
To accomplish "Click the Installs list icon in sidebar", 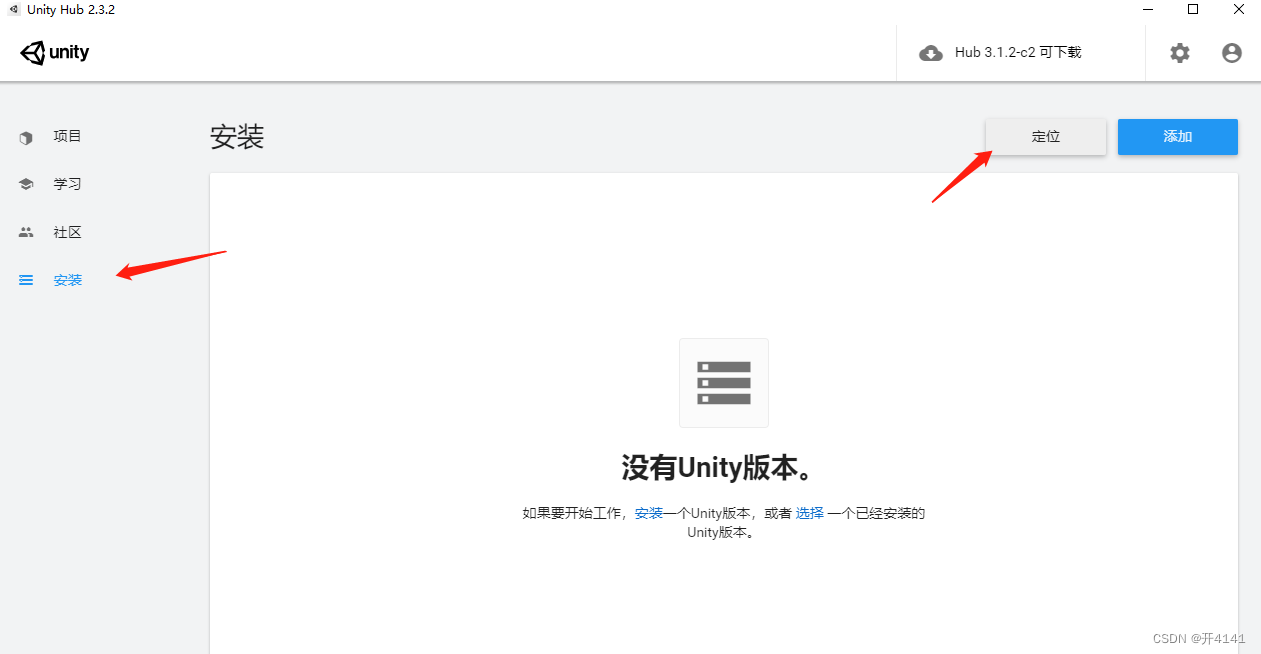I will 26,281.
